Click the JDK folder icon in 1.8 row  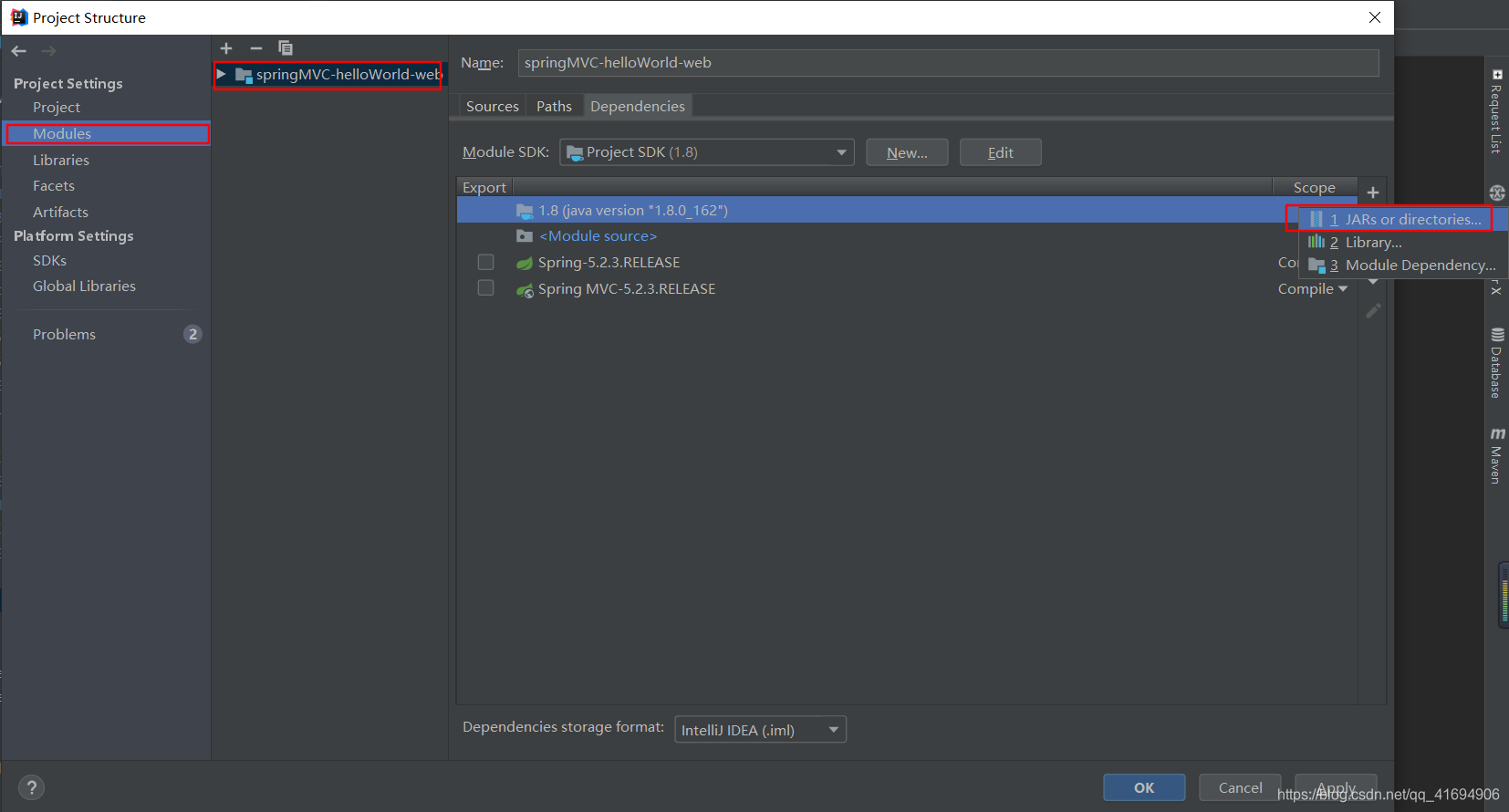(525, 211)
